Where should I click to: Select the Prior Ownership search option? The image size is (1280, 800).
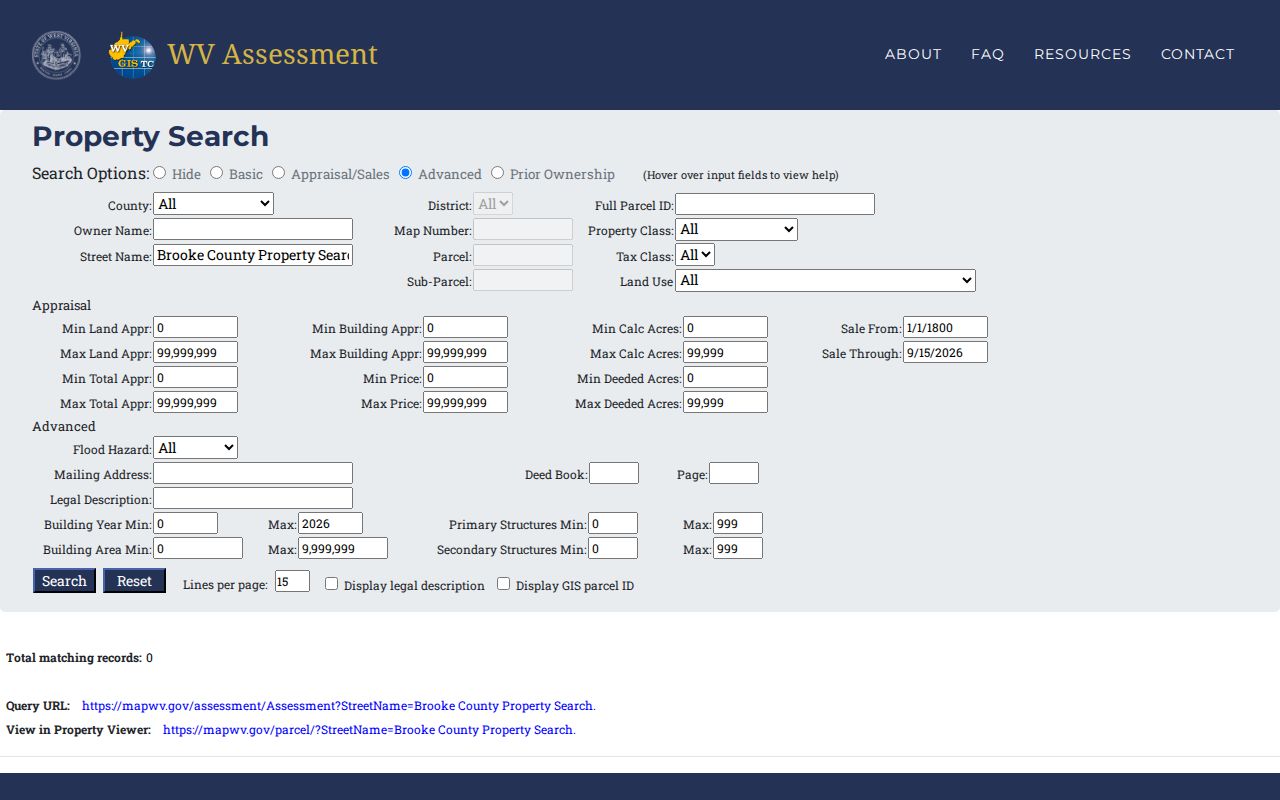pyautogui.click(x=498, y=173)
